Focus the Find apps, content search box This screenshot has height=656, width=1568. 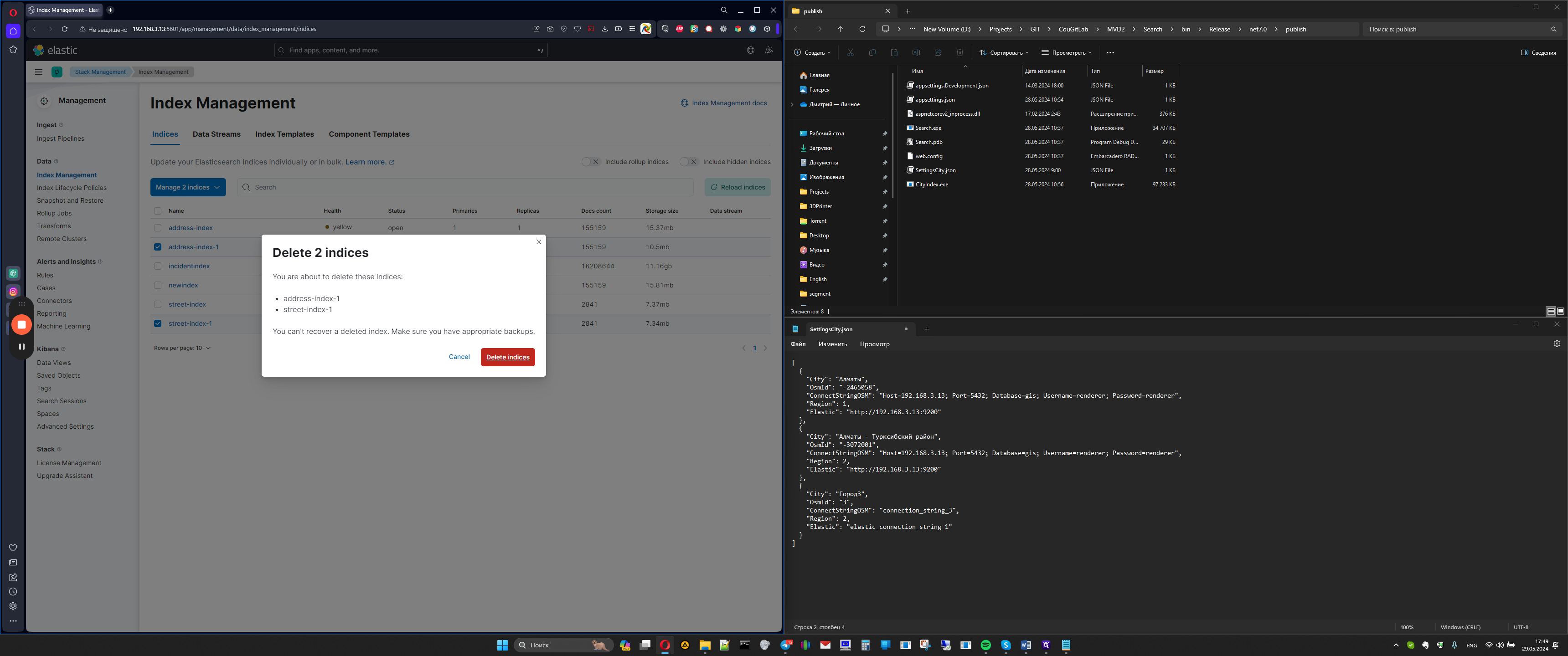point(411,51)
